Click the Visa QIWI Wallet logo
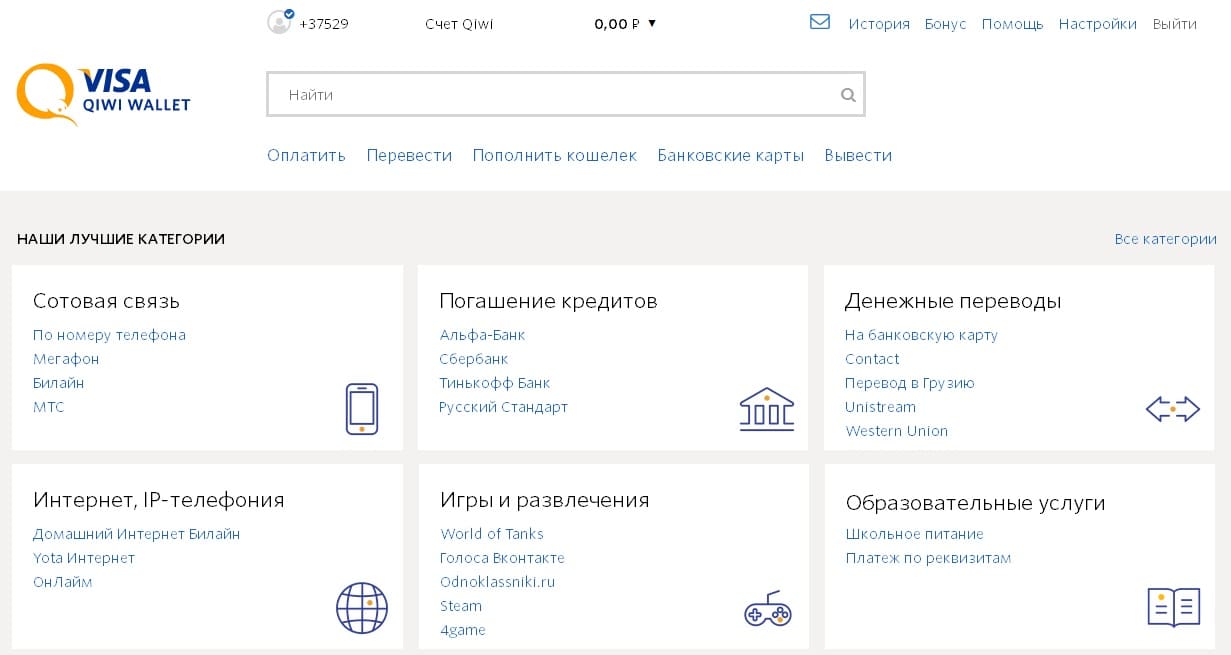The height and width of the screenshot is (655, 1231). (x=103, y=94)
